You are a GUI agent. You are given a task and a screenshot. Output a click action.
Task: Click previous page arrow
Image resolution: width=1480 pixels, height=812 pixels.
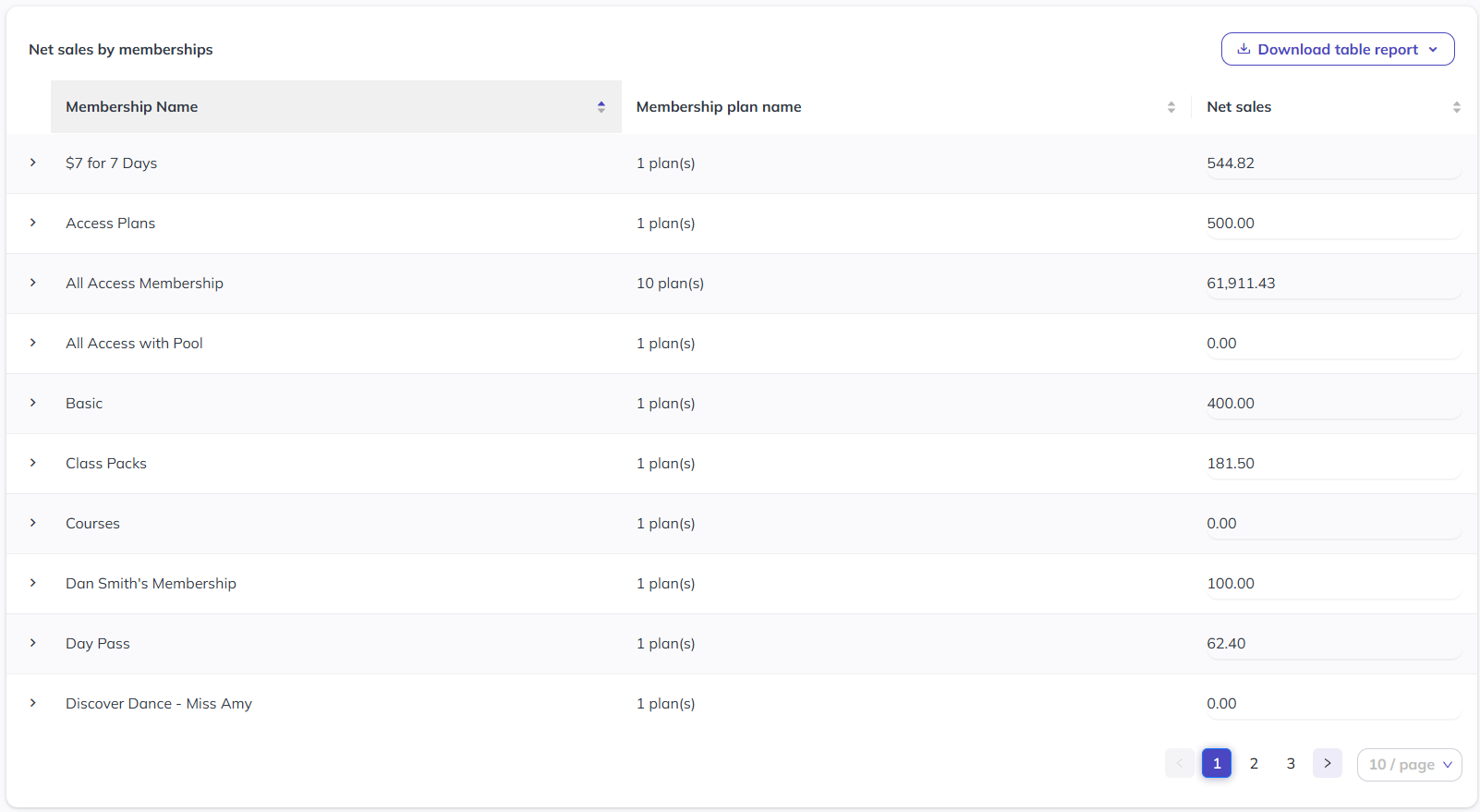[1180, 763]
